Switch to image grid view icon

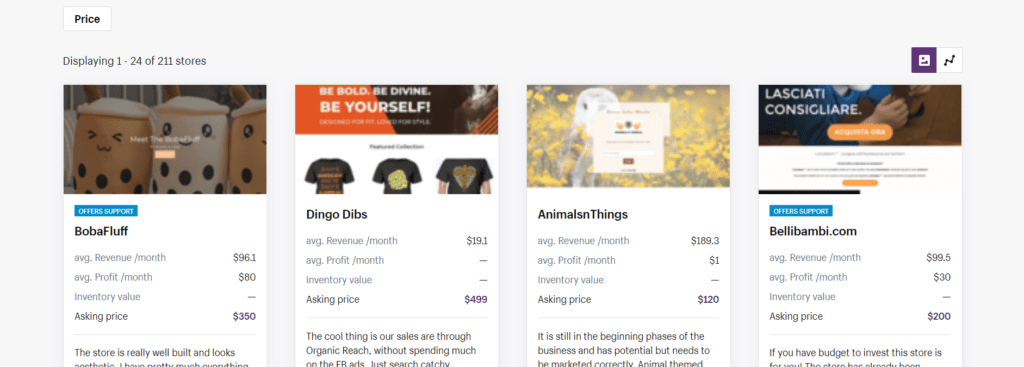924,60
